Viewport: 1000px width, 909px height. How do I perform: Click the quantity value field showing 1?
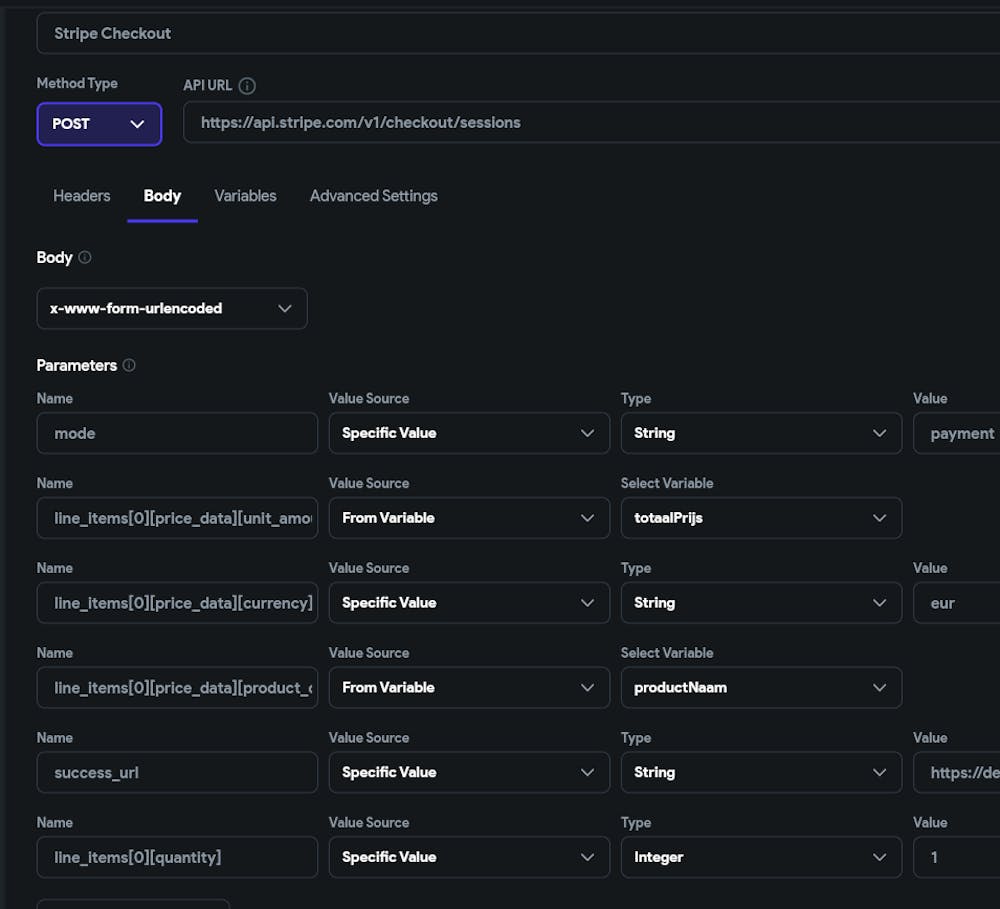957,857
